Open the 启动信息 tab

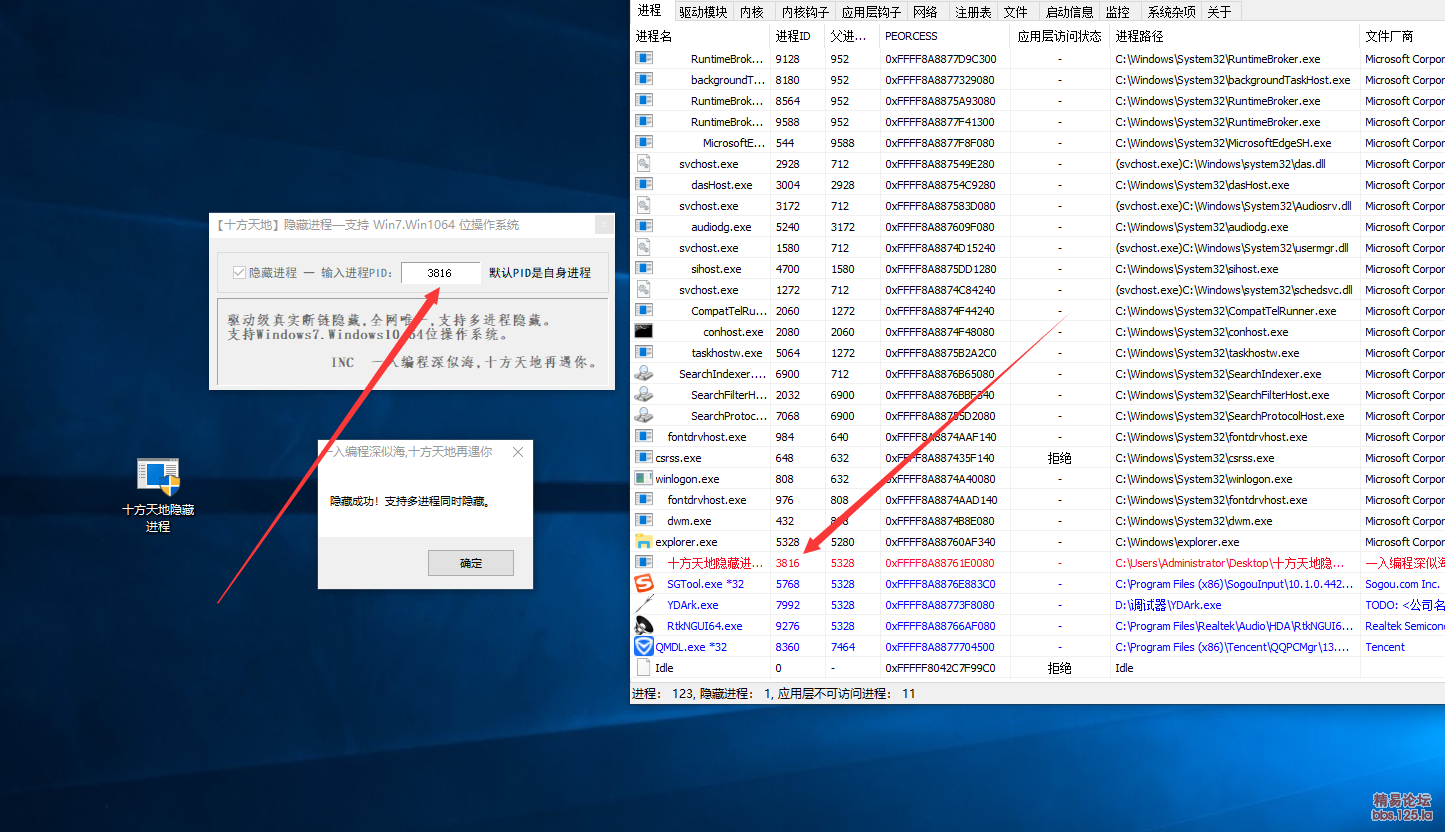tap(1069, 12)
